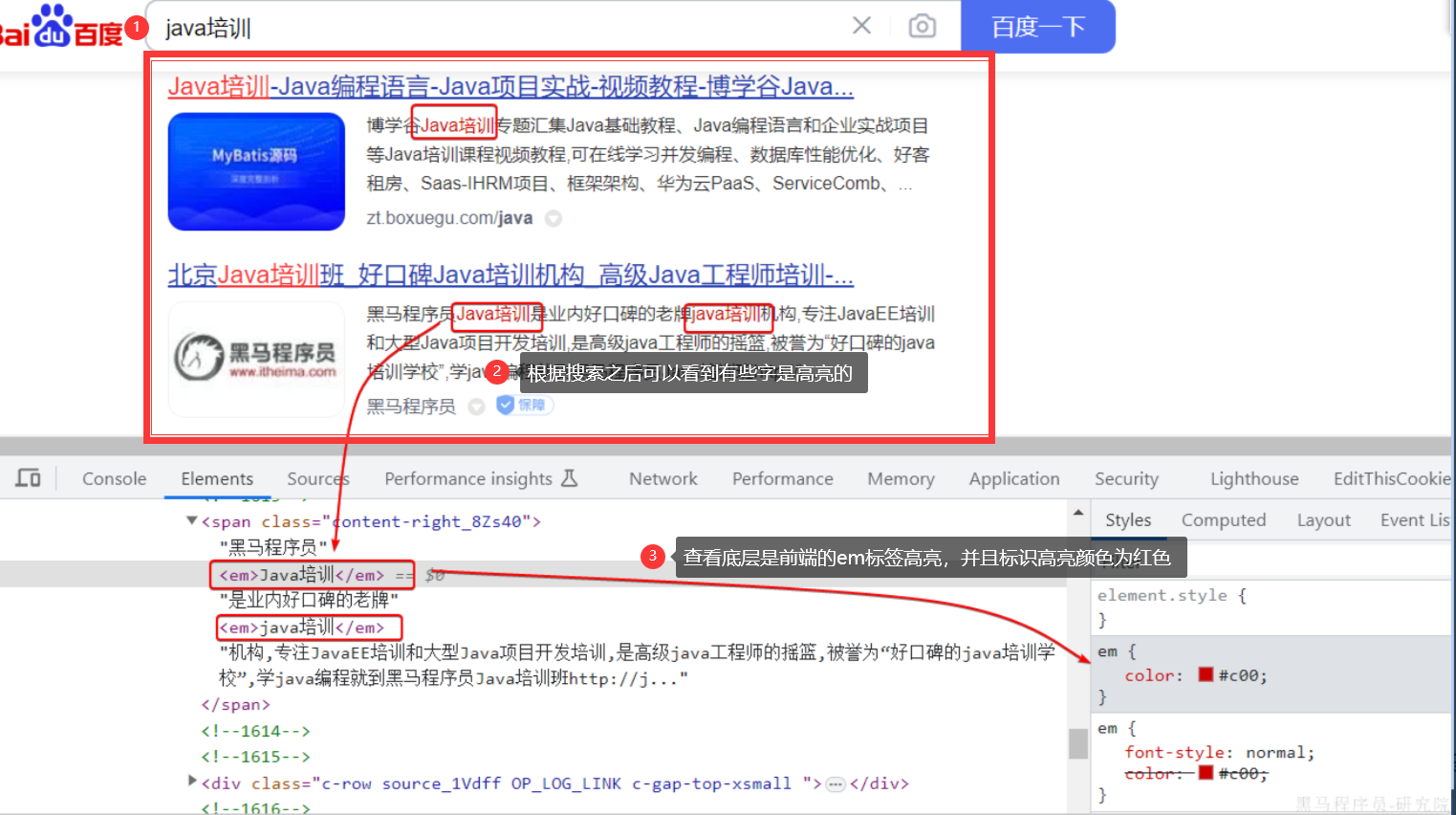Open the Network tab

[663, 478]
